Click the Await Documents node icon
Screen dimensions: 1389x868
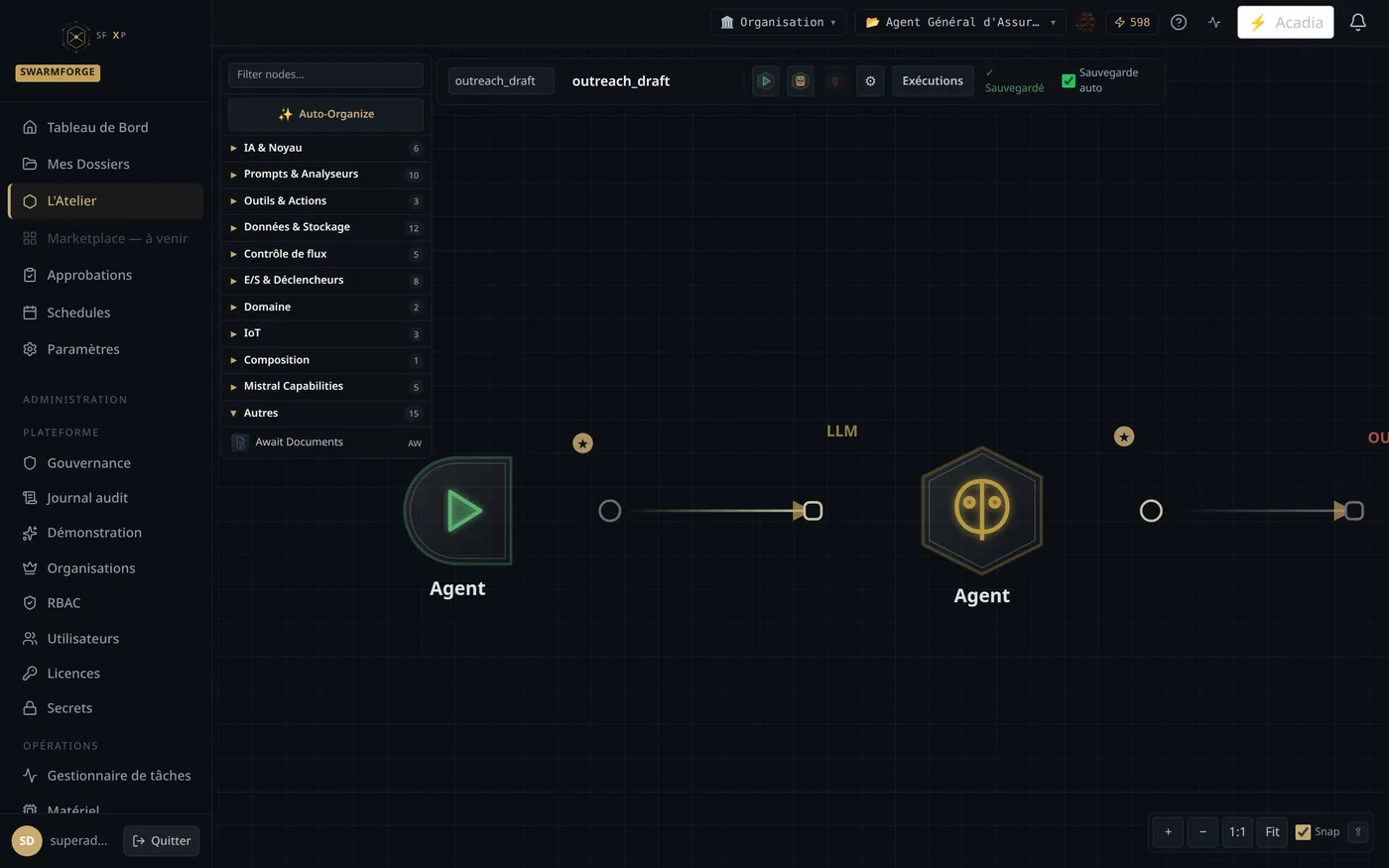pos(239,442)
